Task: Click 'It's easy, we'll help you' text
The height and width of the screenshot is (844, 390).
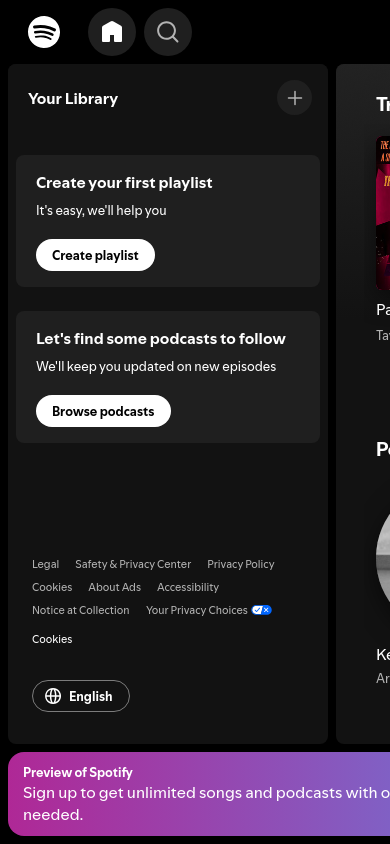Action: [101, 210]
